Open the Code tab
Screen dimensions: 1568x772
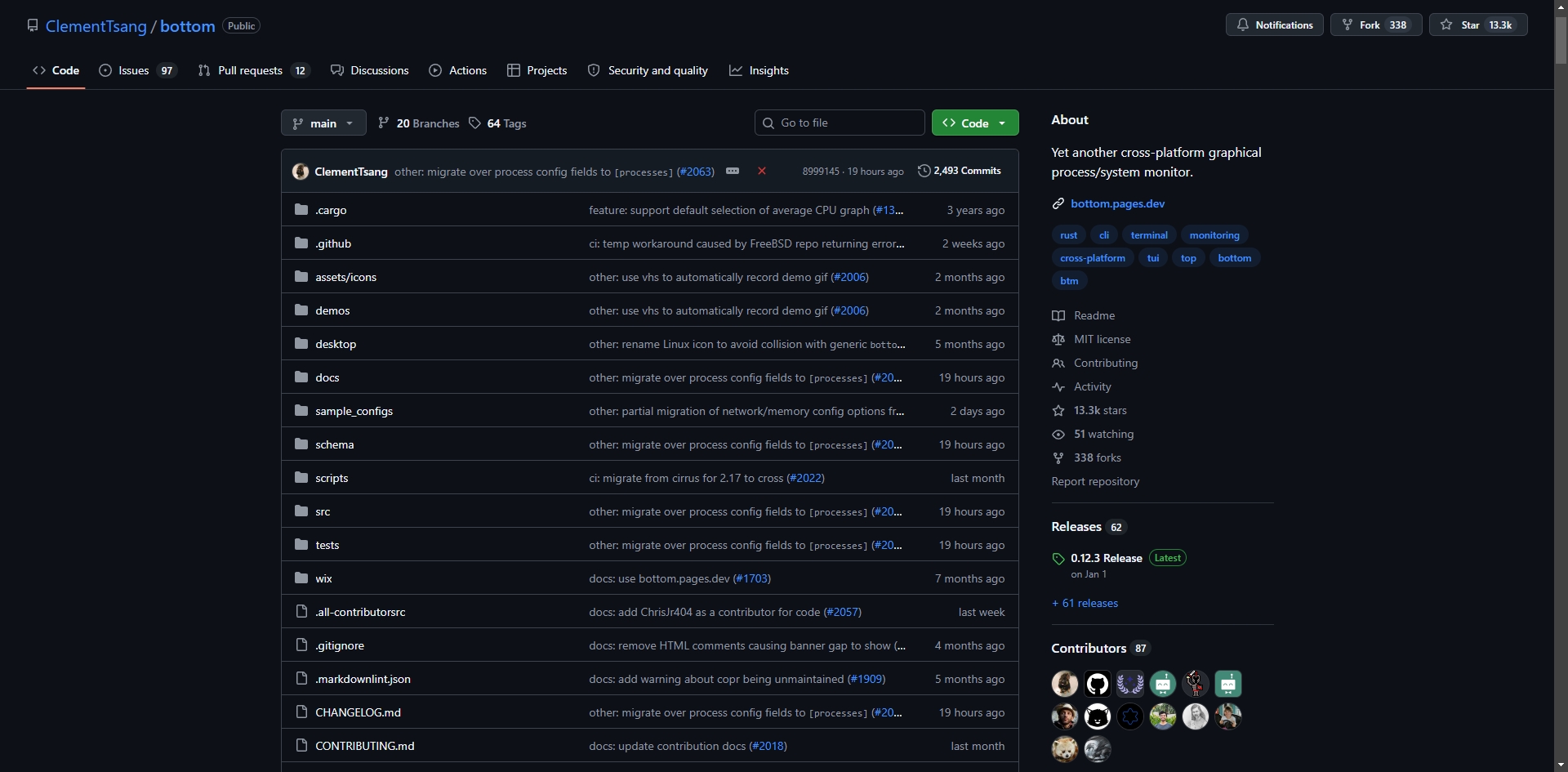point(56,70)
